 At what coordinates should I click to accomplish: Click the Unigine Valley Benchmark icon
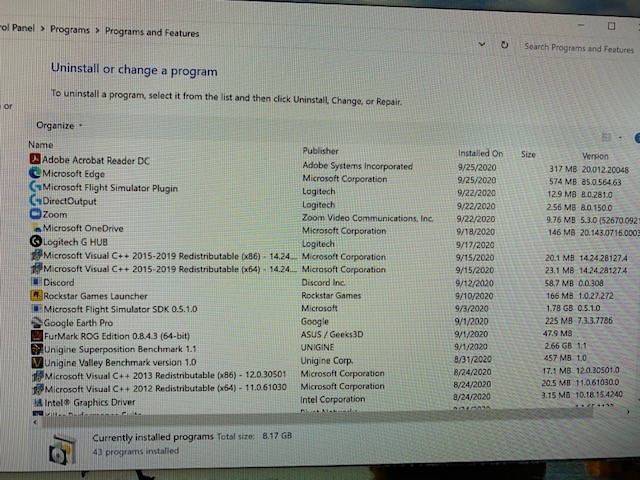pos(38,362)
